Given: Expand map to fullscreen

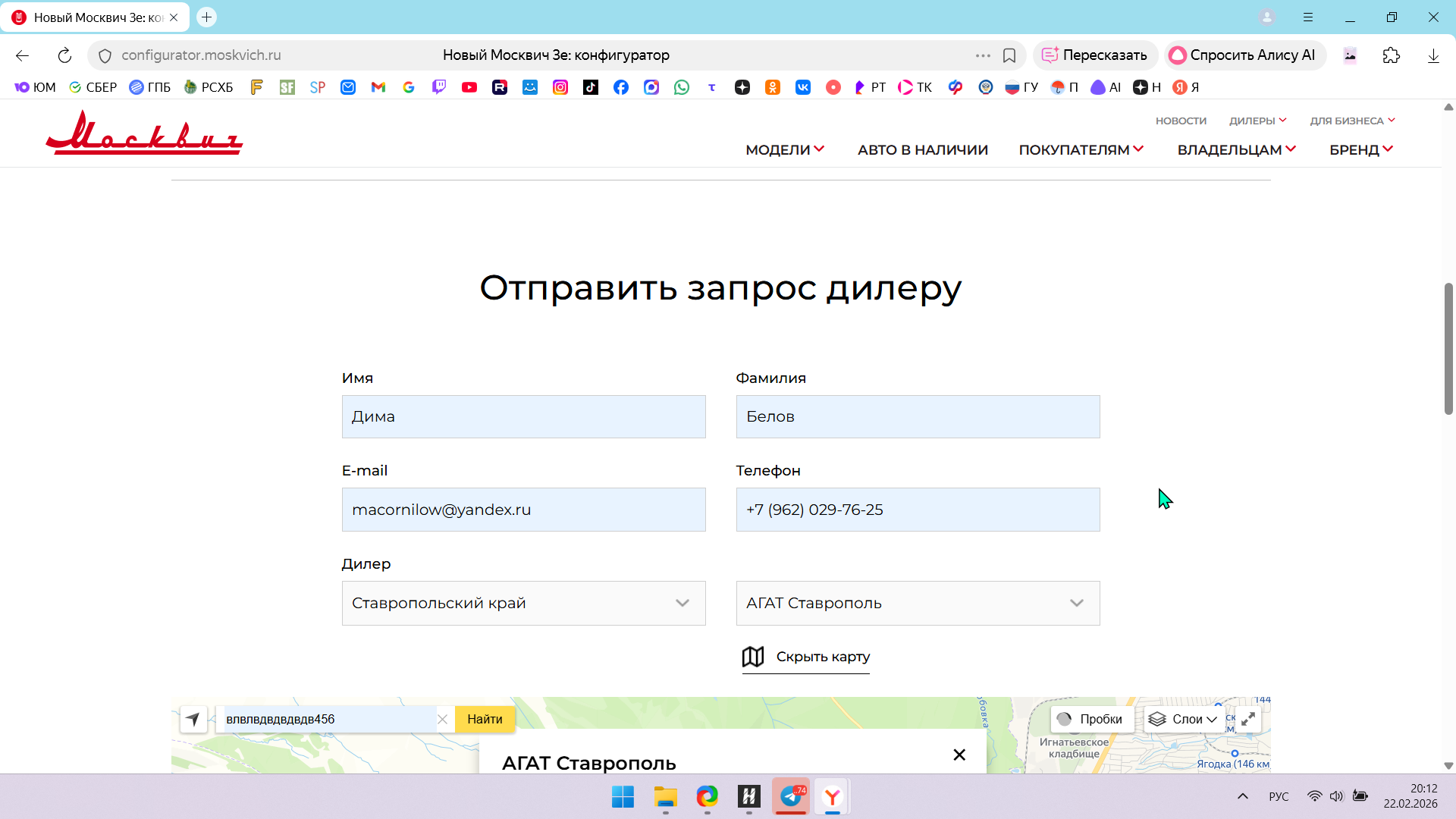Looking at the screenshot, I should 1248,719.
